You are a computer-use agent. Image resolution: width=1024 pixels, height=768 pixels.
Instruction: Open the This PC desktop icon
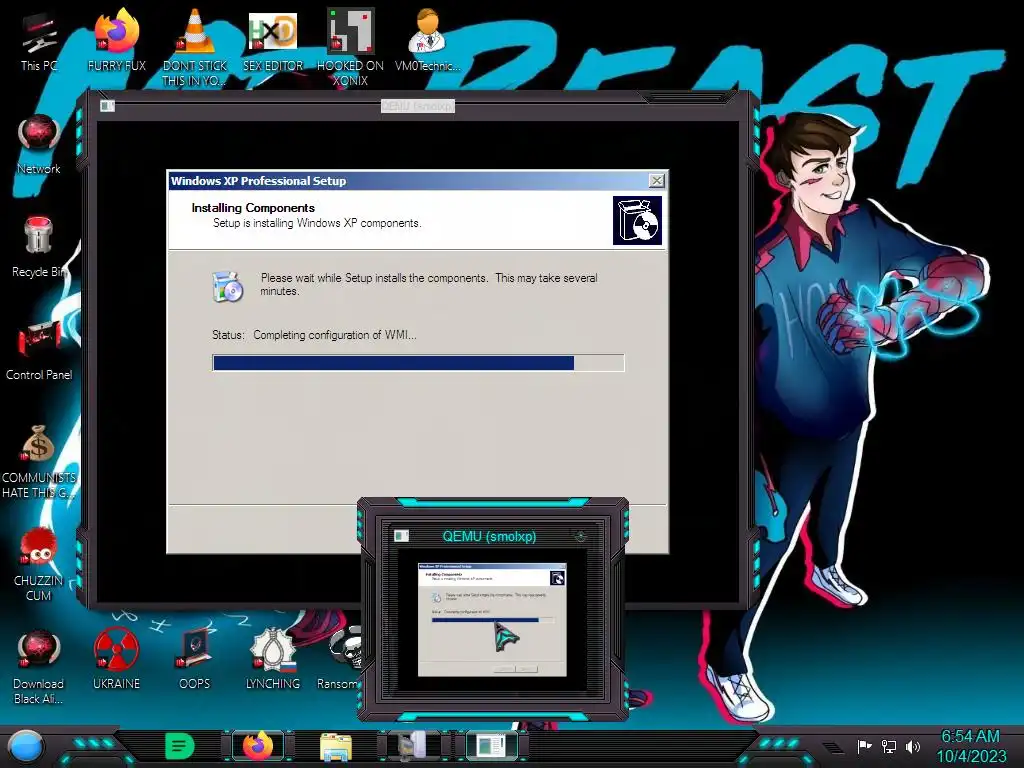[38, 40]
